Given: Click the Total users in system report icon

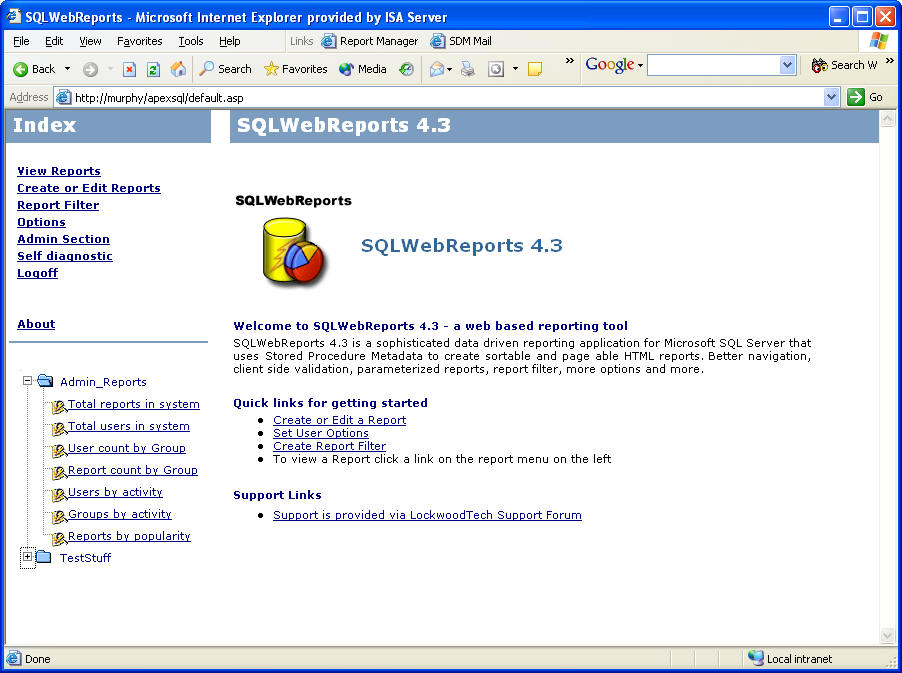Looking at the screenshot, I should pyautogui.click(x=59, y=429).
